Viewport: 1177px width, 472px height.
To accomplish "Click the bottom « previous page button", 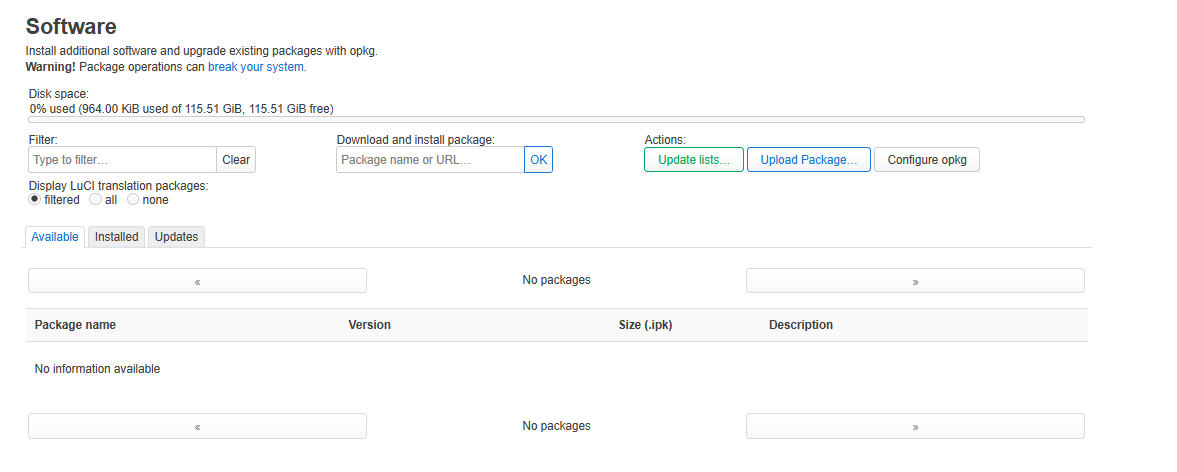I will tap(197, 426).
